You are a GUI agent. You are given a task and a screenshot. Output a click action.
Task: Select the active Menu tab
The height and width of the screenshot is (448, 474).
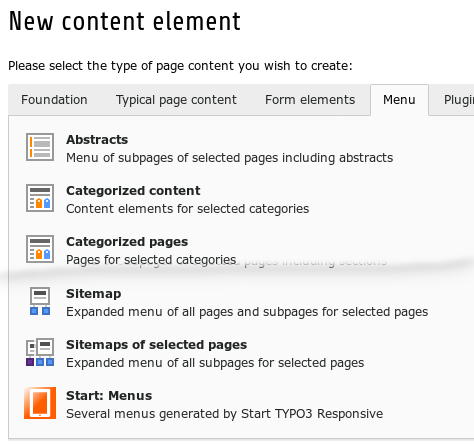coord(399,100)
